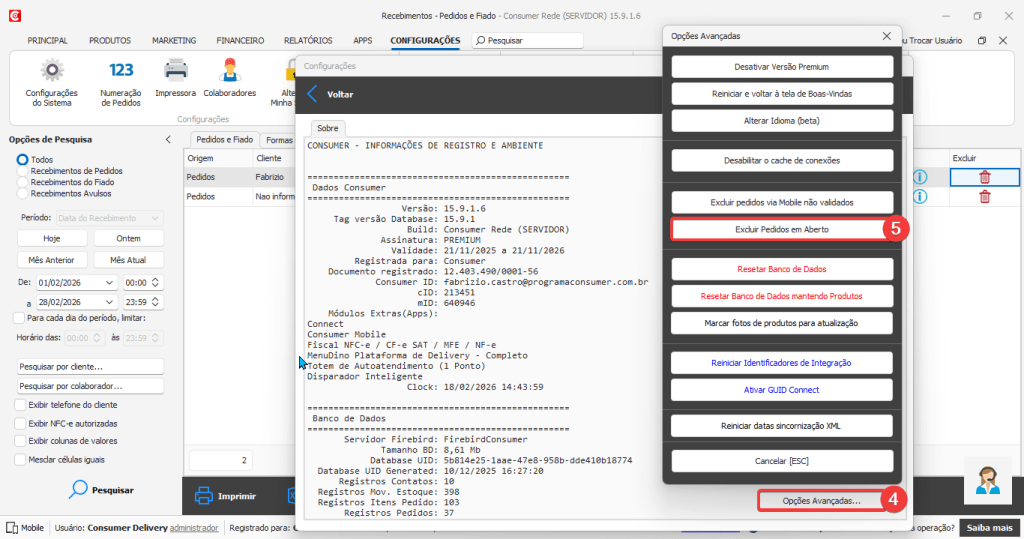Open the Impressora printer icon
Image resolution: width=1024 pixels, height=539 pixels.
click(x=176, y=69)
